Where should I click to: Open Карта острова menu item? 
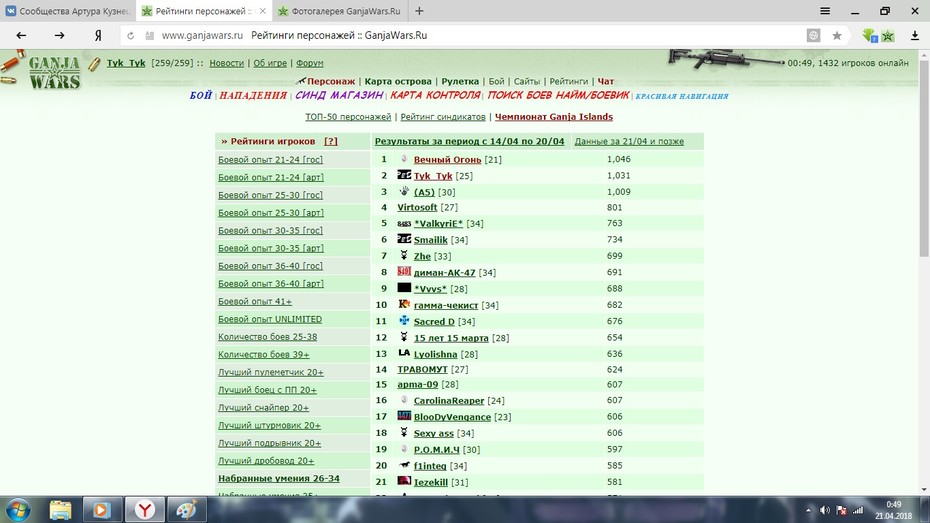coord(398,81)
